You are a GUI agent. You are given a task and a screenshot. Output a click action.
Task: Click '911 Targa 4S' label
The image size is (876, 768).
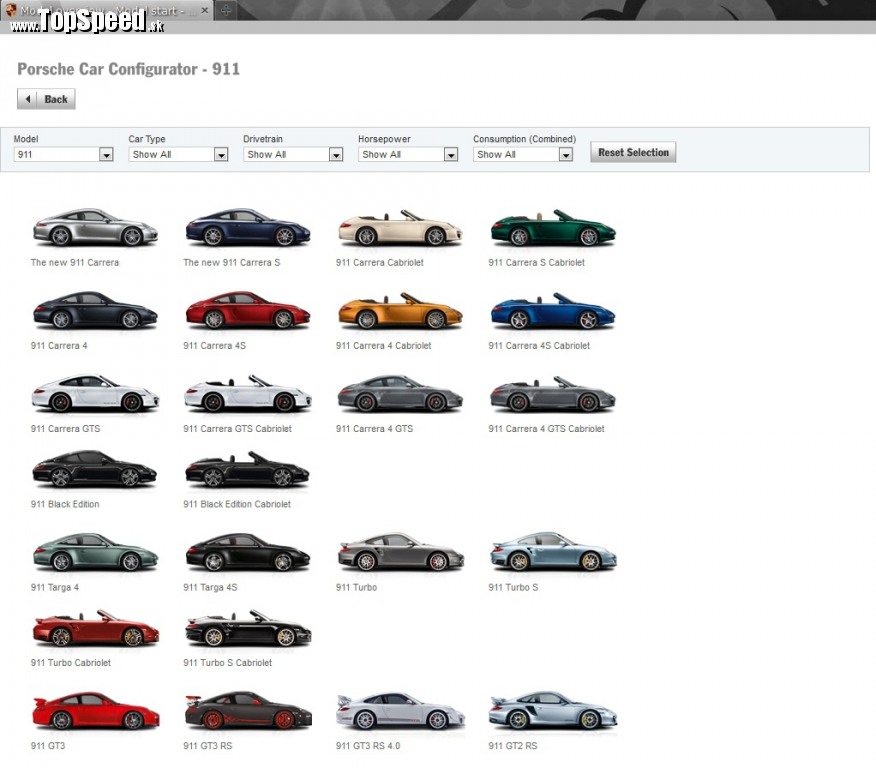[x=210, y=587]
